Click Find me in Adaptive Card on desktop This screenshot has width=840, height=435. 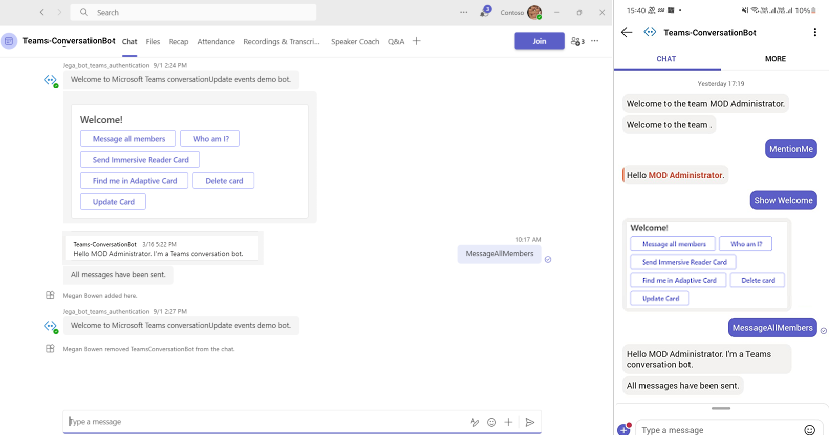pyautogui.click(x=134, y=181)
